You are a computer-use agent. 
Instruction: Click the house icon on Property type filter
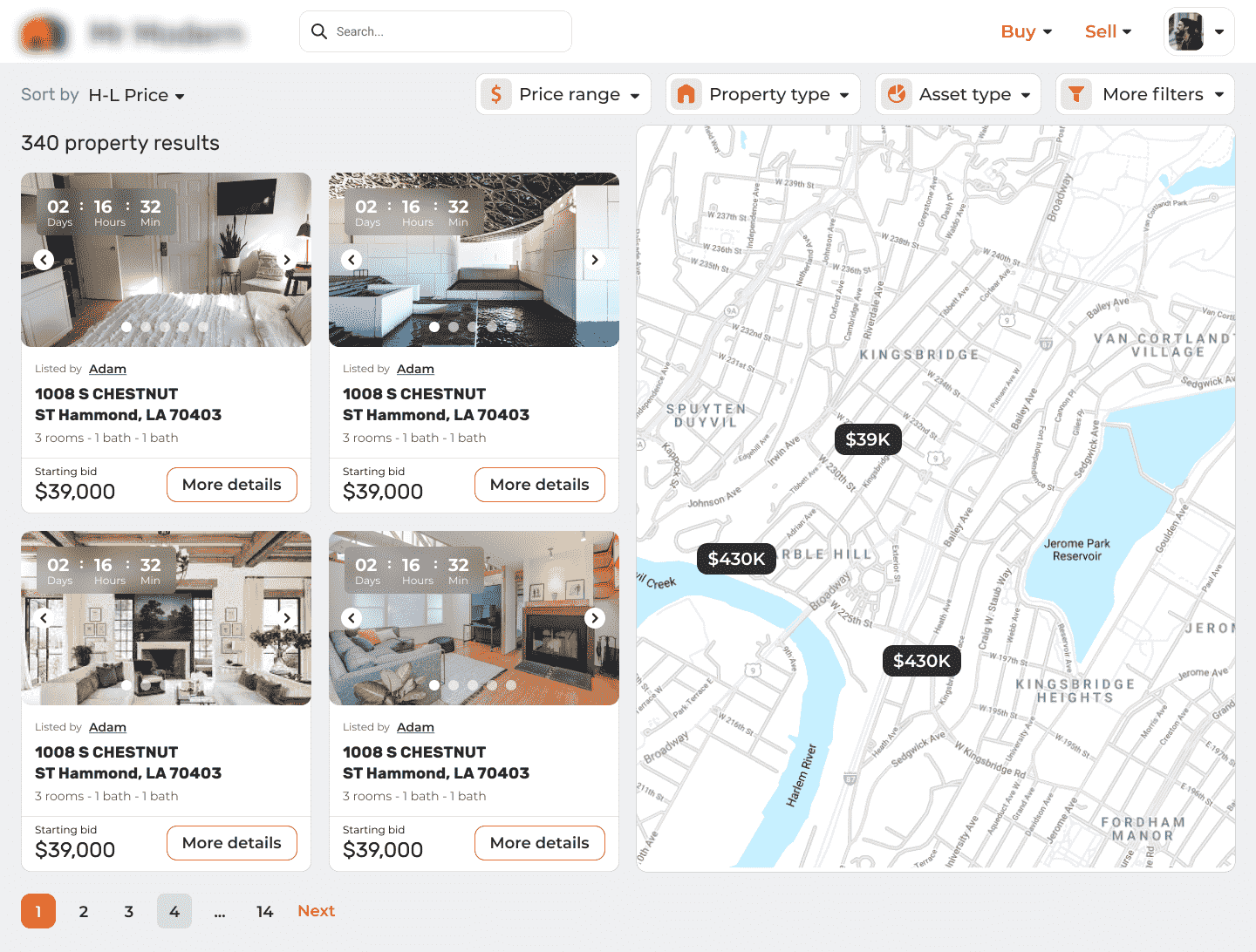pyautogui.click(x=686, y=93)
